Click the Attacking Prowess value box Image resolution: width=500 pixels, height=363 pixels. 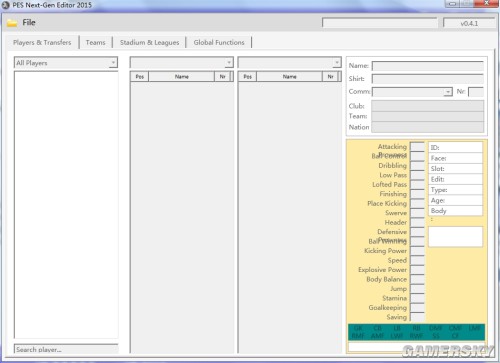click(417, 146)
